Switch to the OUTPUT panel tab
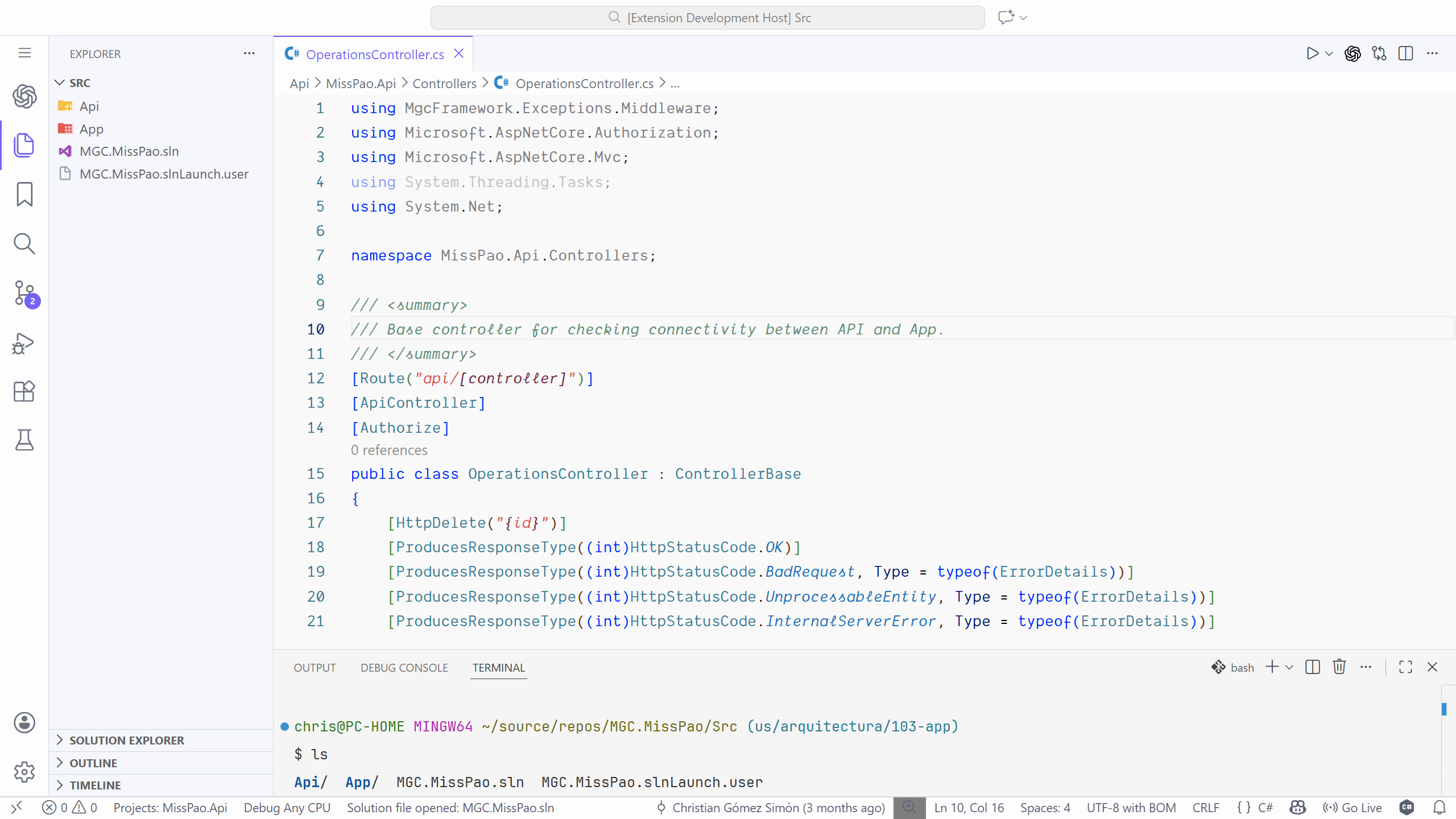1456x819 pixels. [315, 668]
